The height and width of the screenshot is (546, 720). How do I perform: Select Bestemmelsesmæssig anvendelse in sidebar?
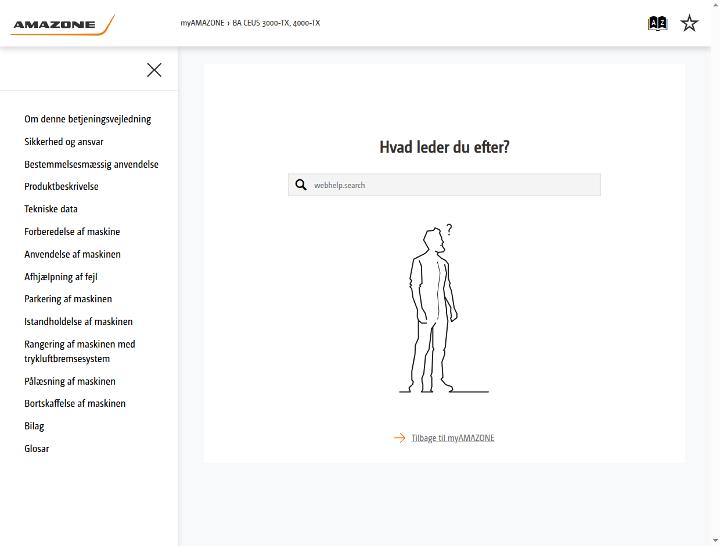coord(91,164)
